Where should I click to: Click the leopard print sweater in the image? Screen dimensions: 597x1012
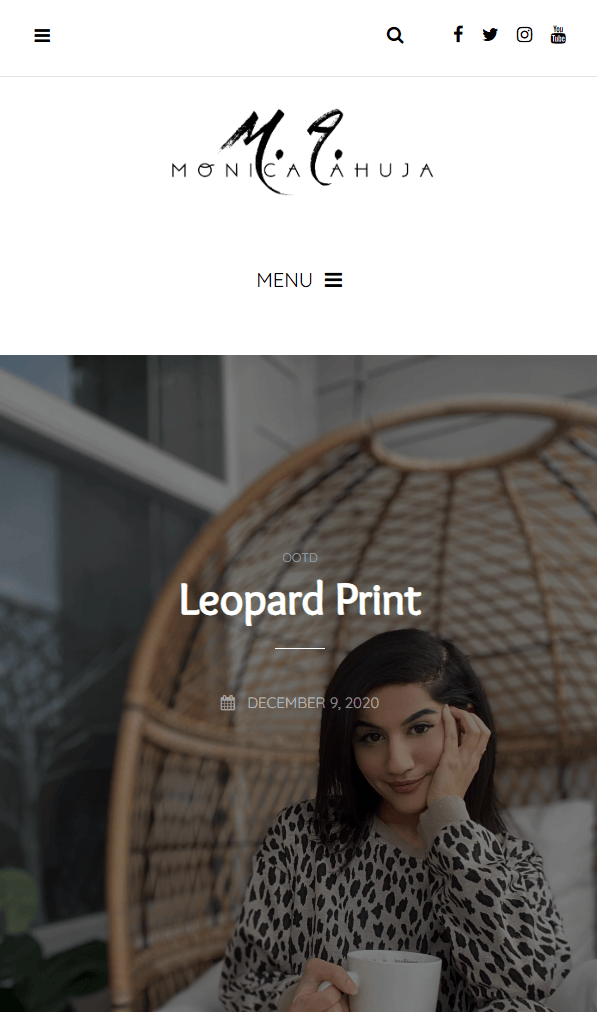tap(400, 904)
